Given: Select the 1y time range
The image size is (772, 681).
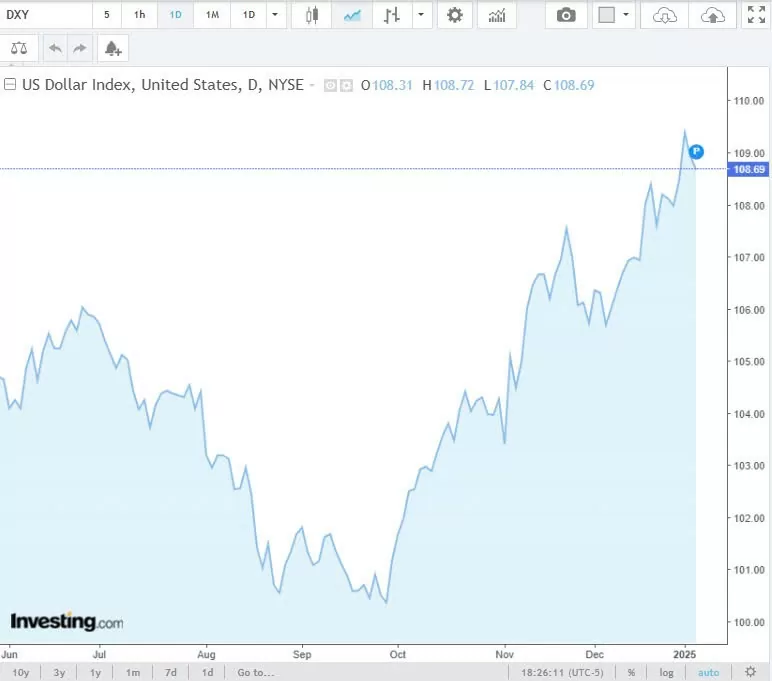Looking at the screenshot, I should [x=95, y=672].
